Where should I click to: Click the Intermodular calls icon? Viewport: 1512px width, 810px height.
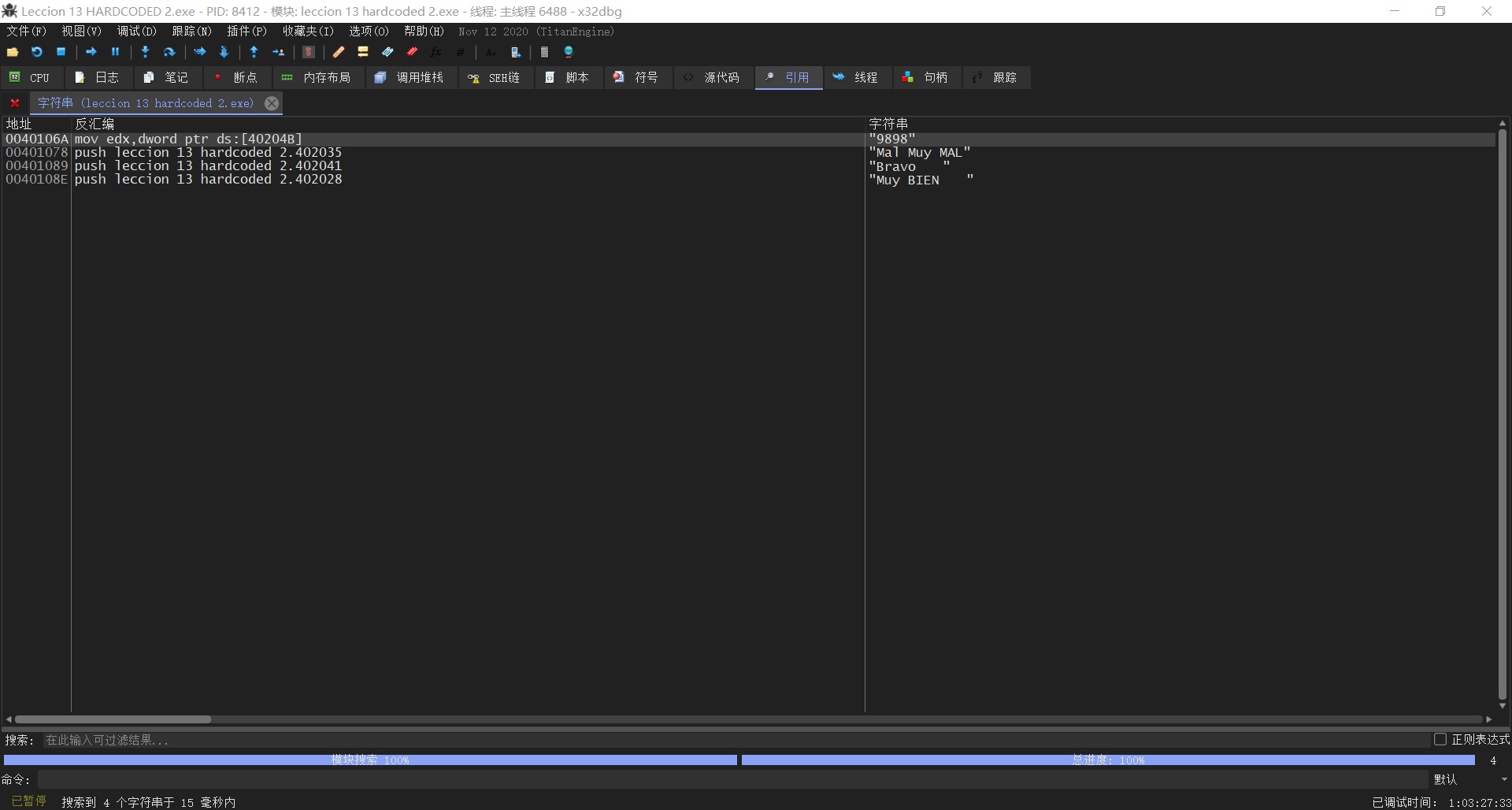[x=515, y=52]
